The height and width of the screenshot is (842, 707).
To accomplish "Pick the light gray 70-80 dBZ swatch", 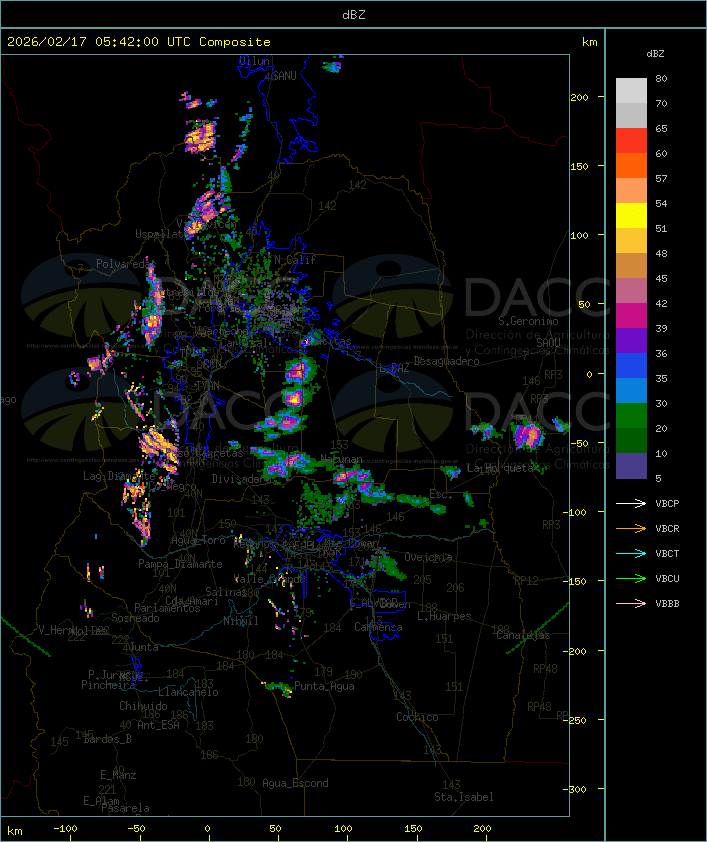I will click(x=631, y=91).
